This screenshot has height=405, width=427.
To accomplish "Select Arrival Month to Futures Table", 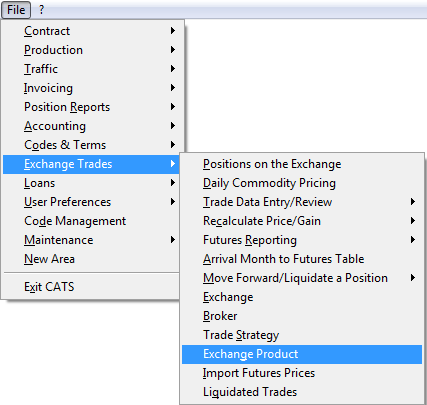I will pos(302,259).
